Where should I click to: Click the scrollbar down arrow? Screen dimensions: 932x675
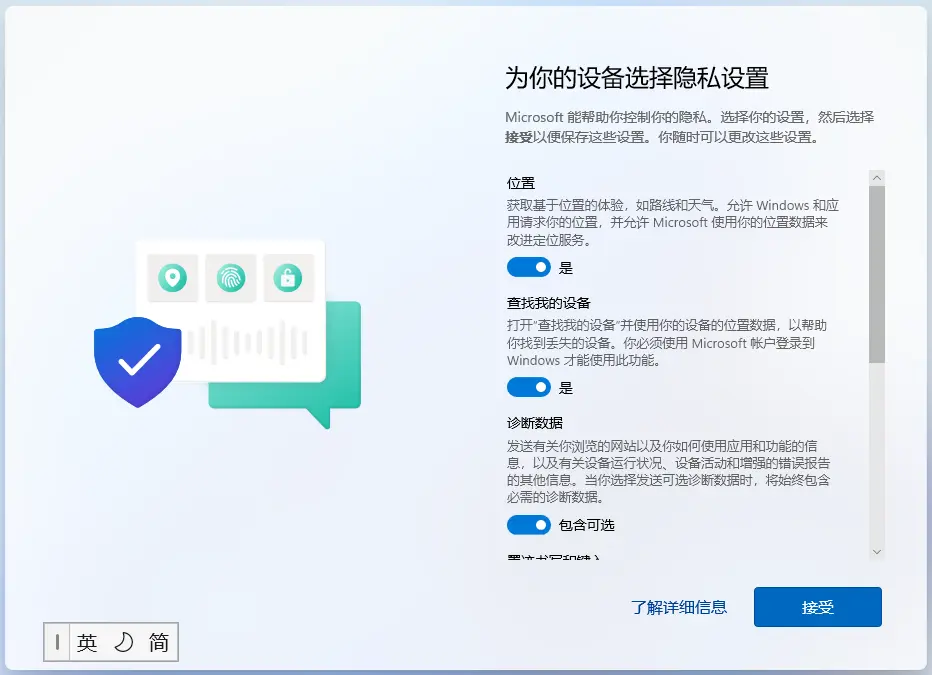click(877, 551)
